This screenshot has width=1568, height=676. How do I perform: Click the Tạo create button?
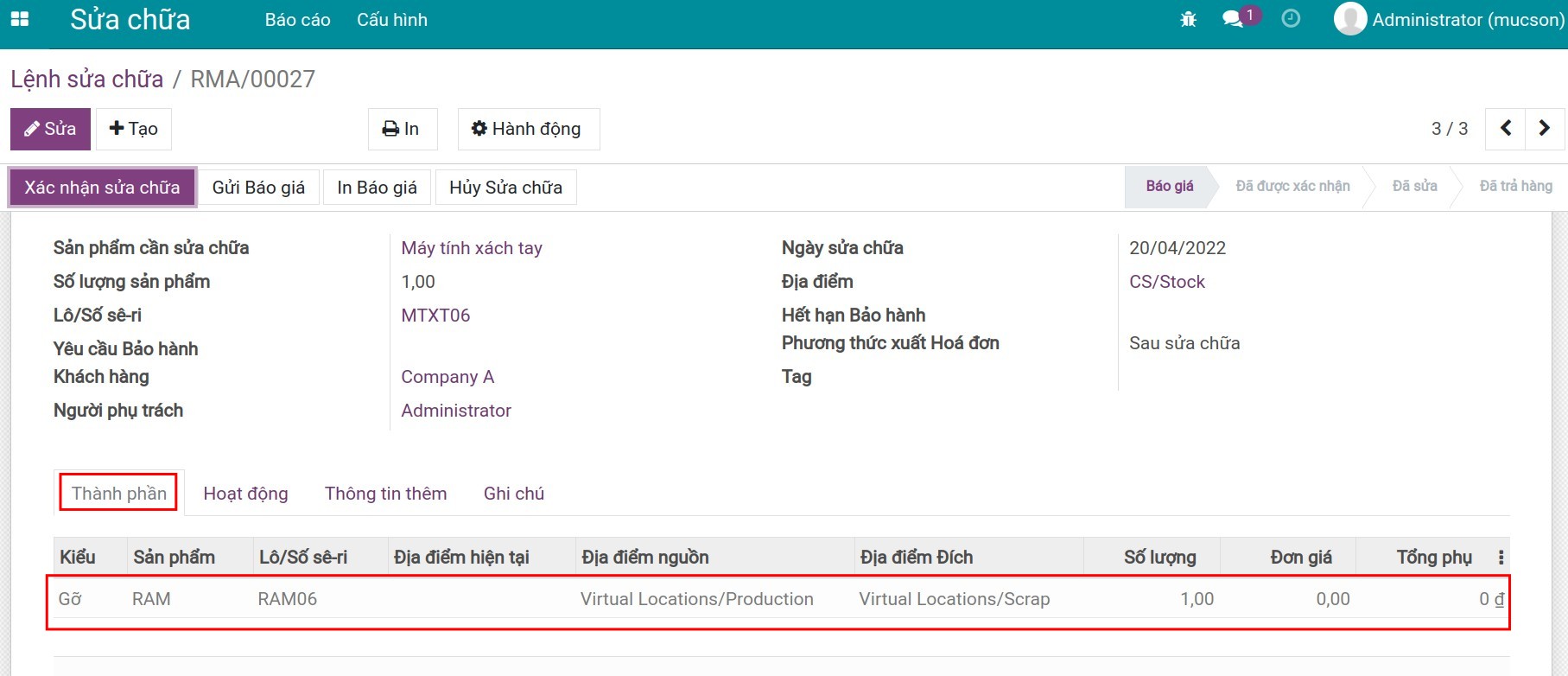tap(133, 129)
